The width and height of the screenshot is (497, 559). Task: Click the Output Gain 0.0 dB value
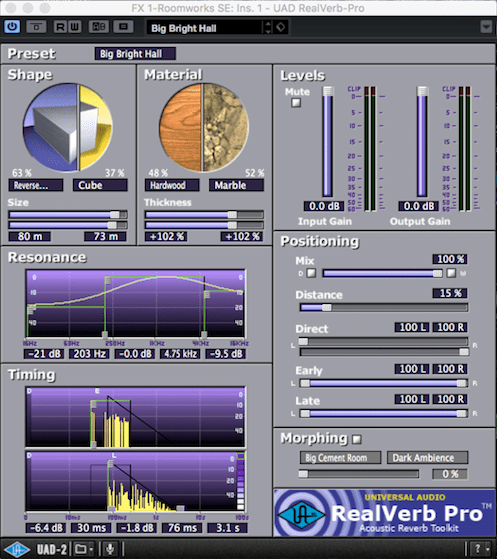(x=419, y=206)
